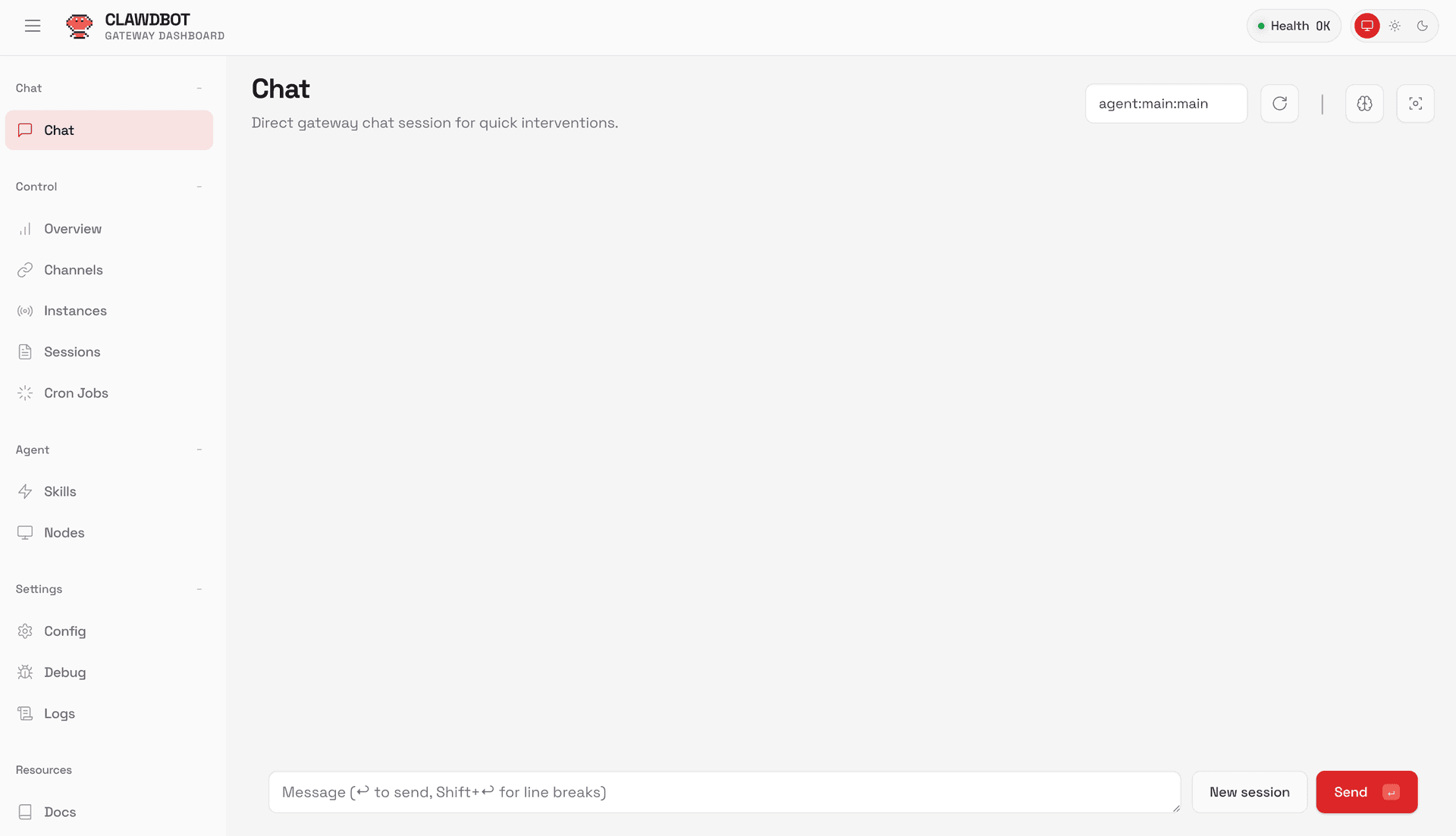This screenshot has height=836, width=1456.
Task: Collapse the Agent section
Action: pyautogui.click(x=199, y=449)
